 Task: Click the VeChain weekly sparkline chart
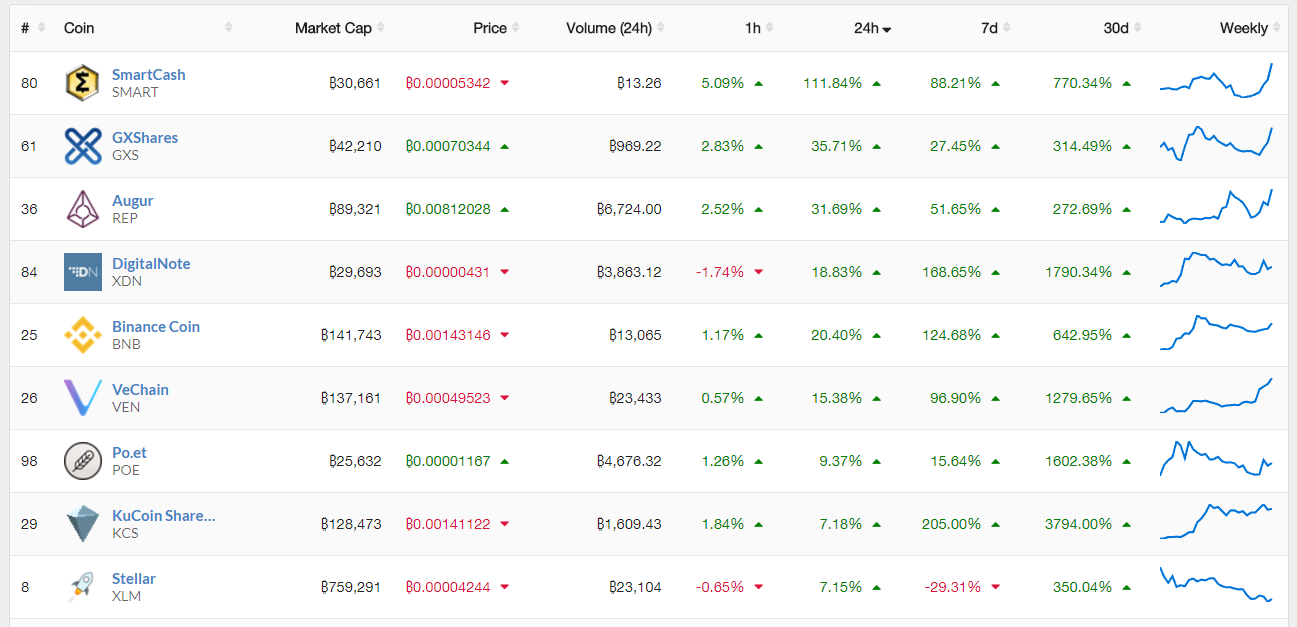(1216, 395)
